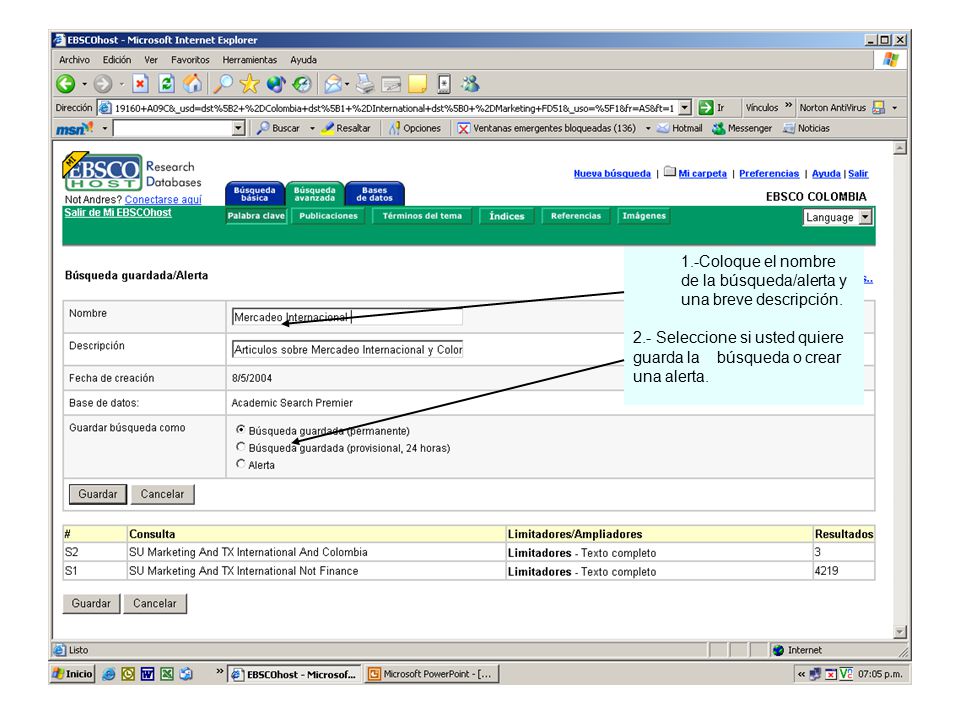Select Búsqueda guardada provisional 24 horas

click(241, 447)
